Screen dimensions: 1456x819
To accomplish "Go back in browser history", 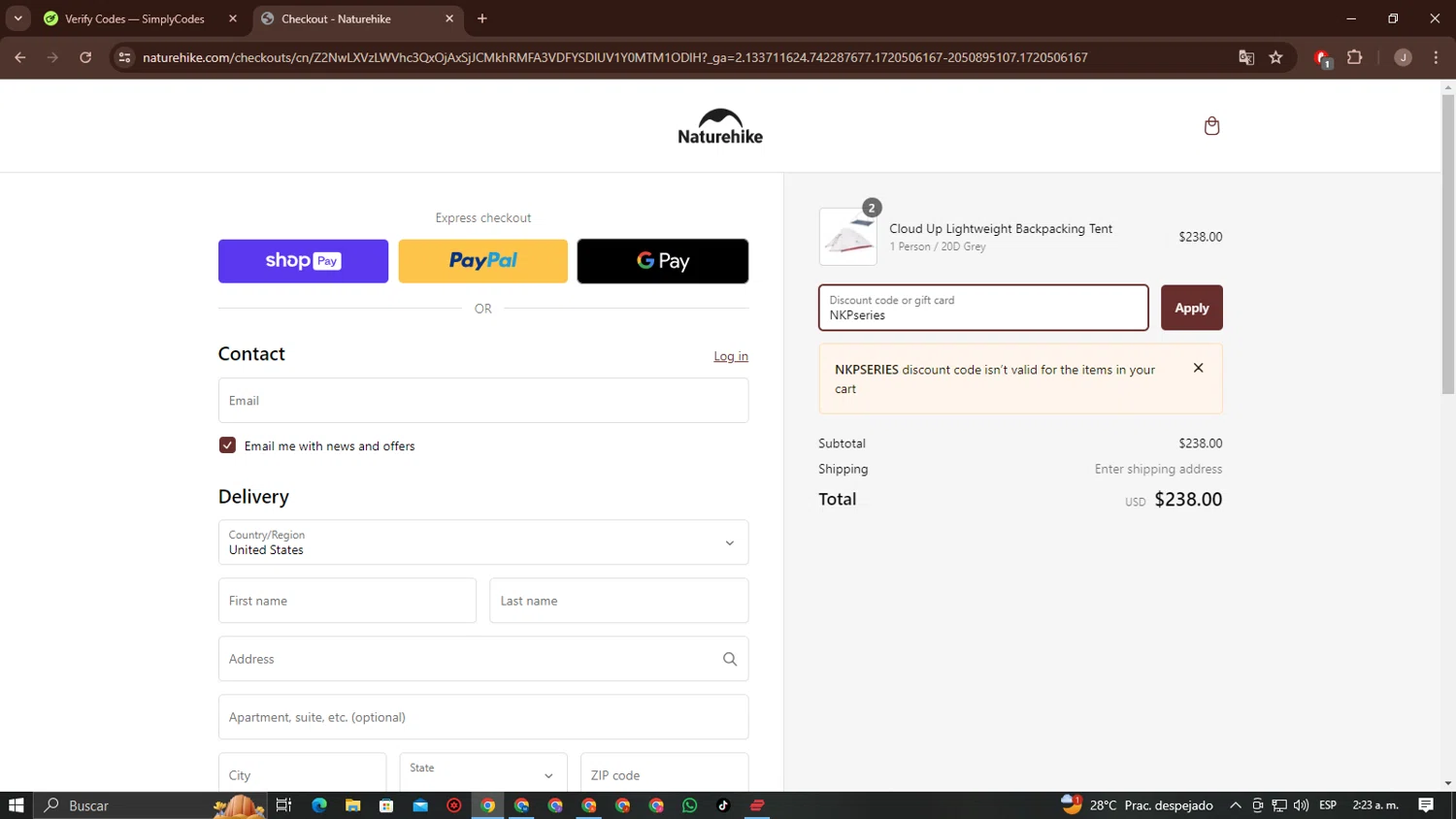I will coord(19,57).
